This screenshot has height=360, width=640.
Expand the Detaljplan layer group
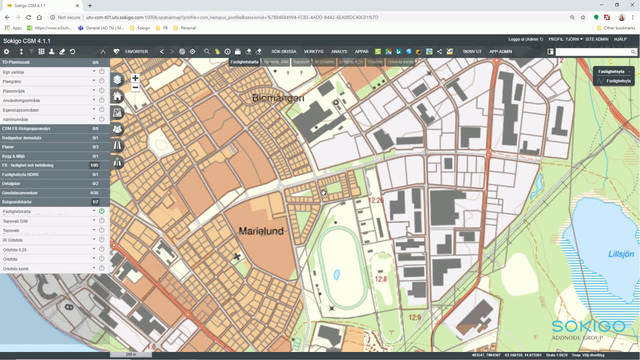[55, 184]
